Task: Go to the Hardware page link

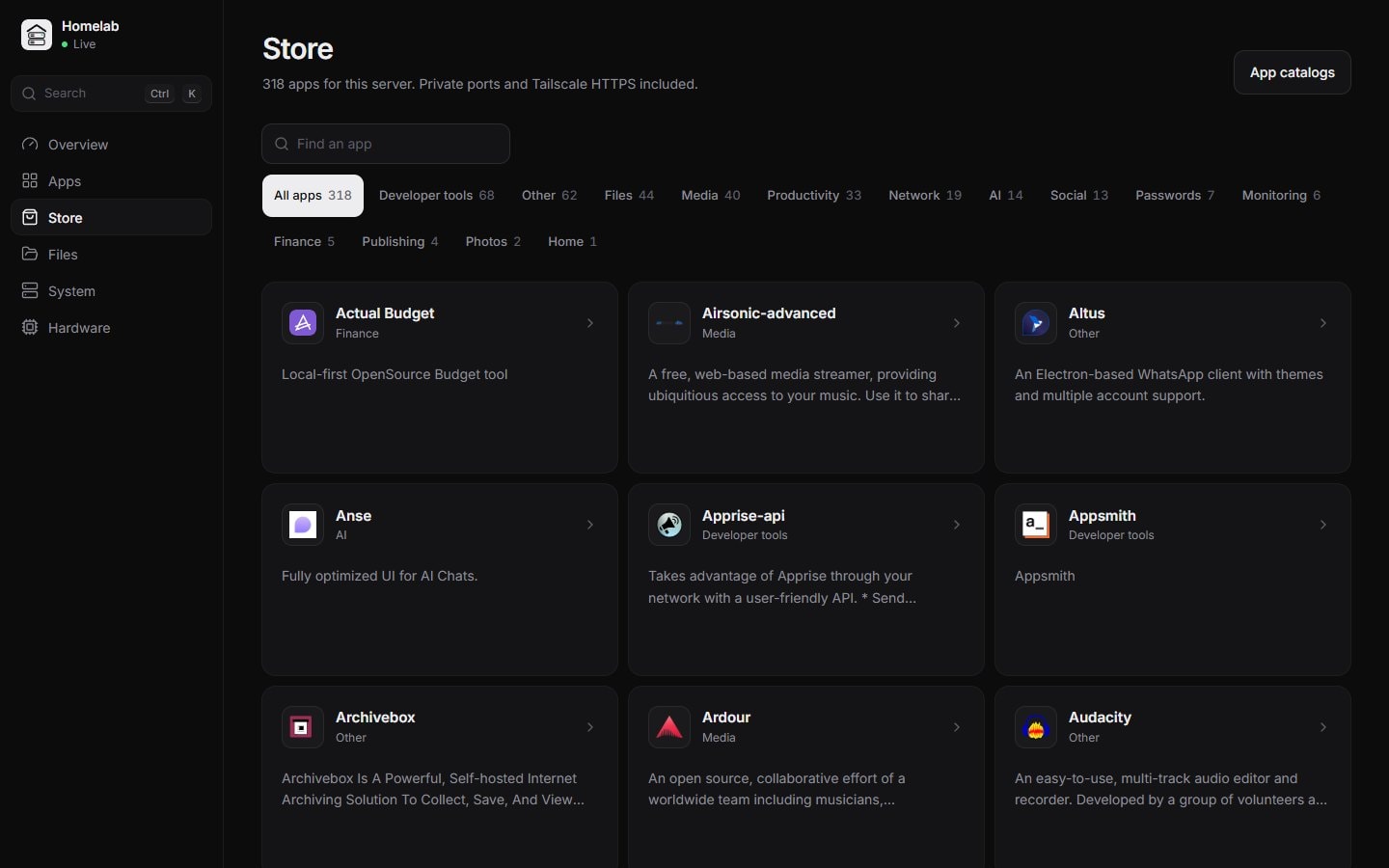Action: click(x=111, y=327)
